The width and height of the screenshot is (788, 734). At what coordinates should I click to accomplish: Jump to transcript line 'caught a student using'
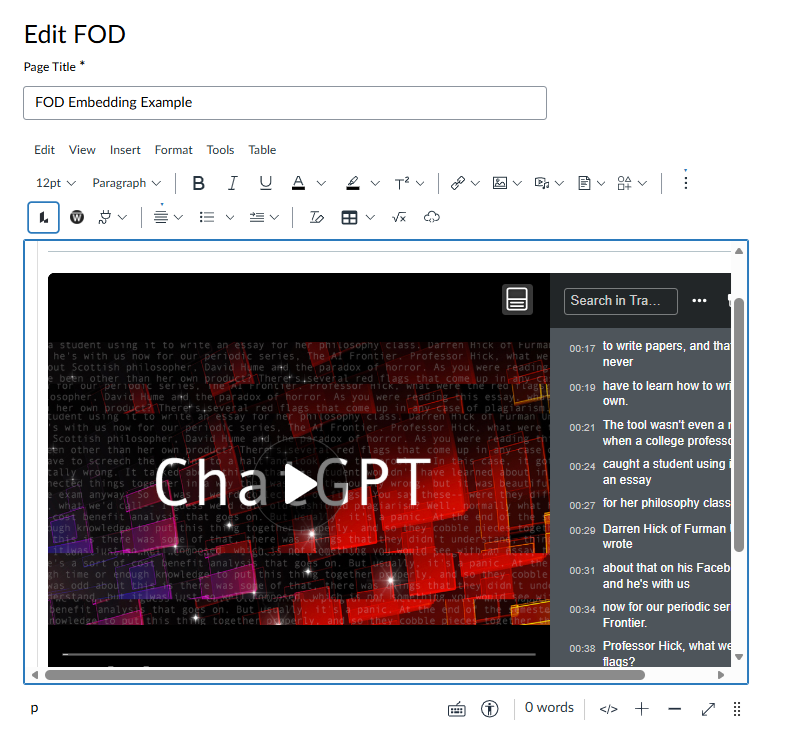click(x=650, y=472)
